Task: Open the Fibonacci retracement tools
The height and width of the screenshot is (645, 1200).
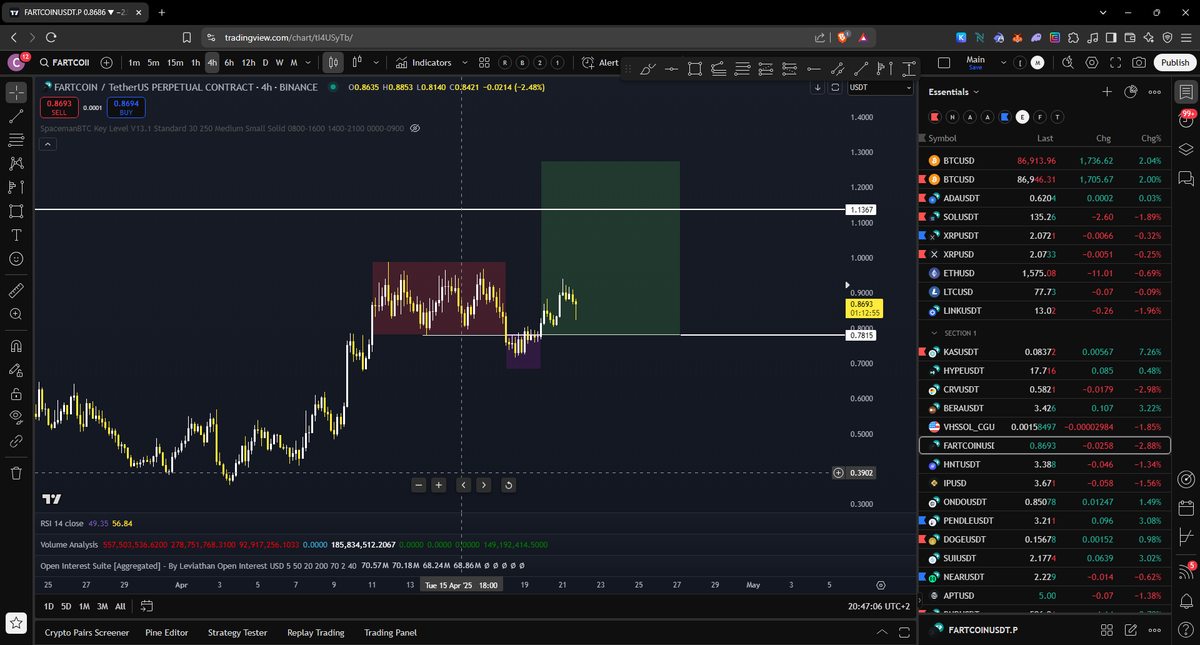Action: tap(16, 140)
